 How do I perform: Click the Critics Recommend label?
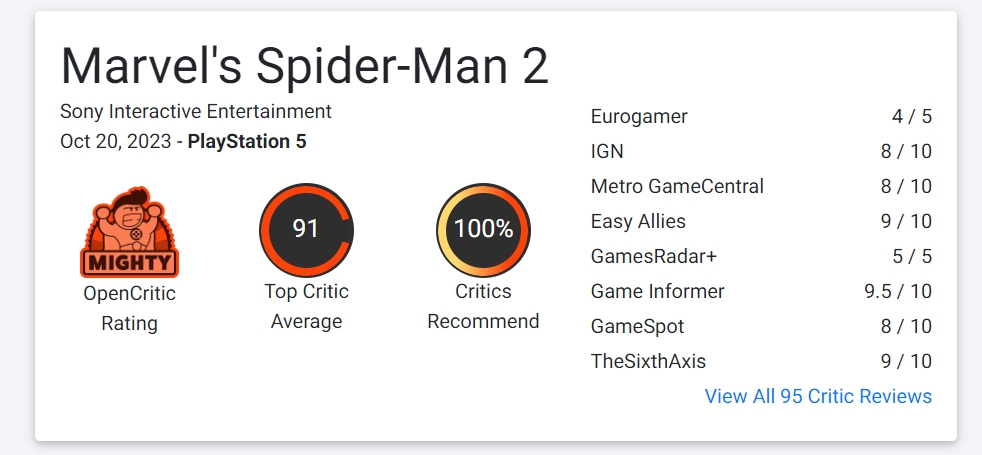pos(483,306)
